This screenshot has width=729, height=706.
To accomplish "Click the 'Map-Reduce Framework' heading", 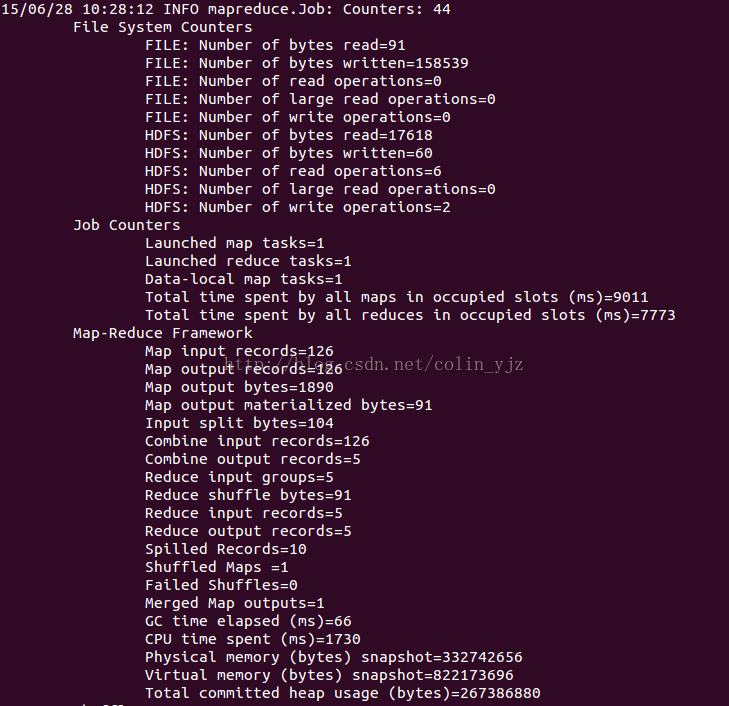I will tap(163, 333).
